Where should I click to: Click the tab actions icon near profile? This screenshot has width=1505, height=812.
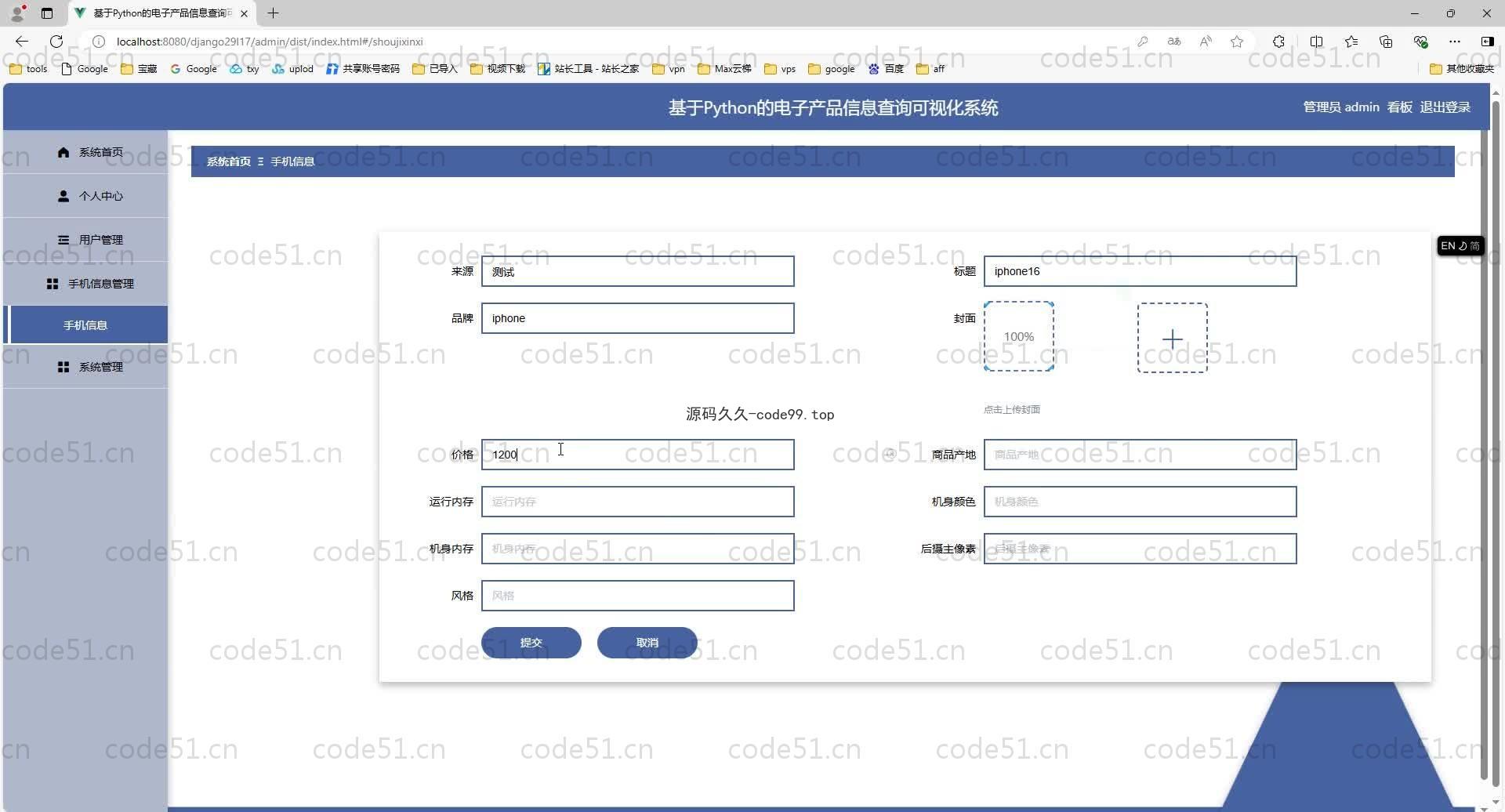click(x=47, y=13)
